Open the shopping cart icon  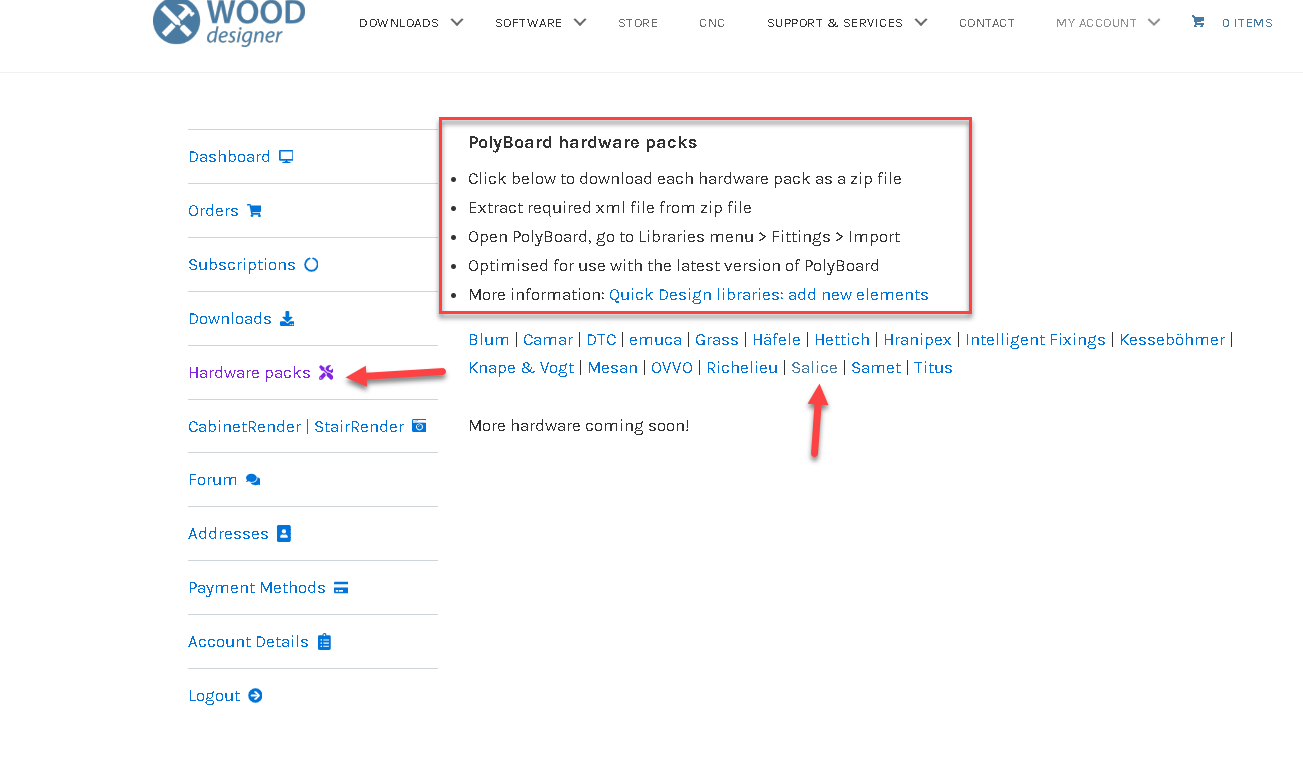click(1197, 22)
